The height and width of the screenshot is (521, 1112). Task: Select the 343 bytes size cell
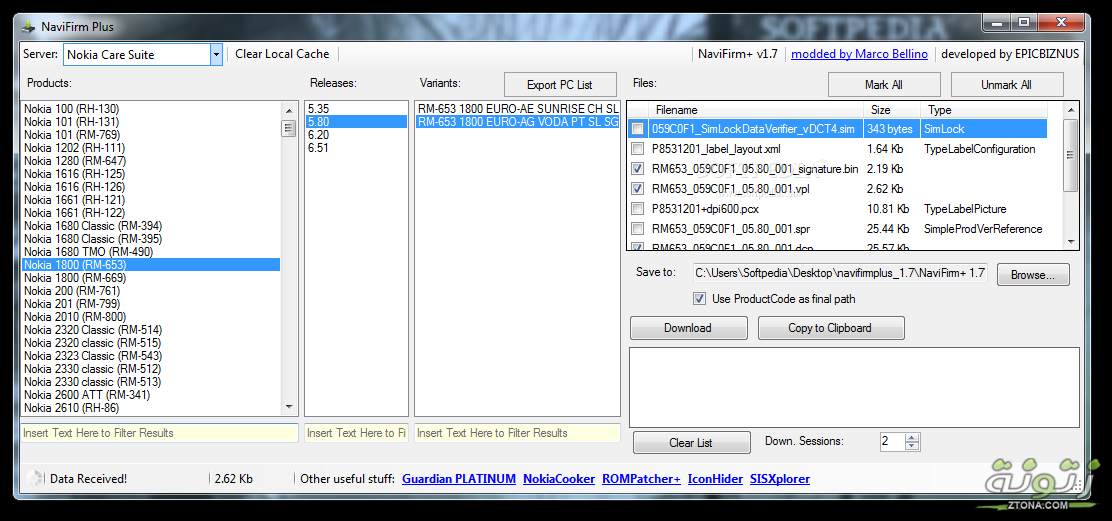click(891, 129)
